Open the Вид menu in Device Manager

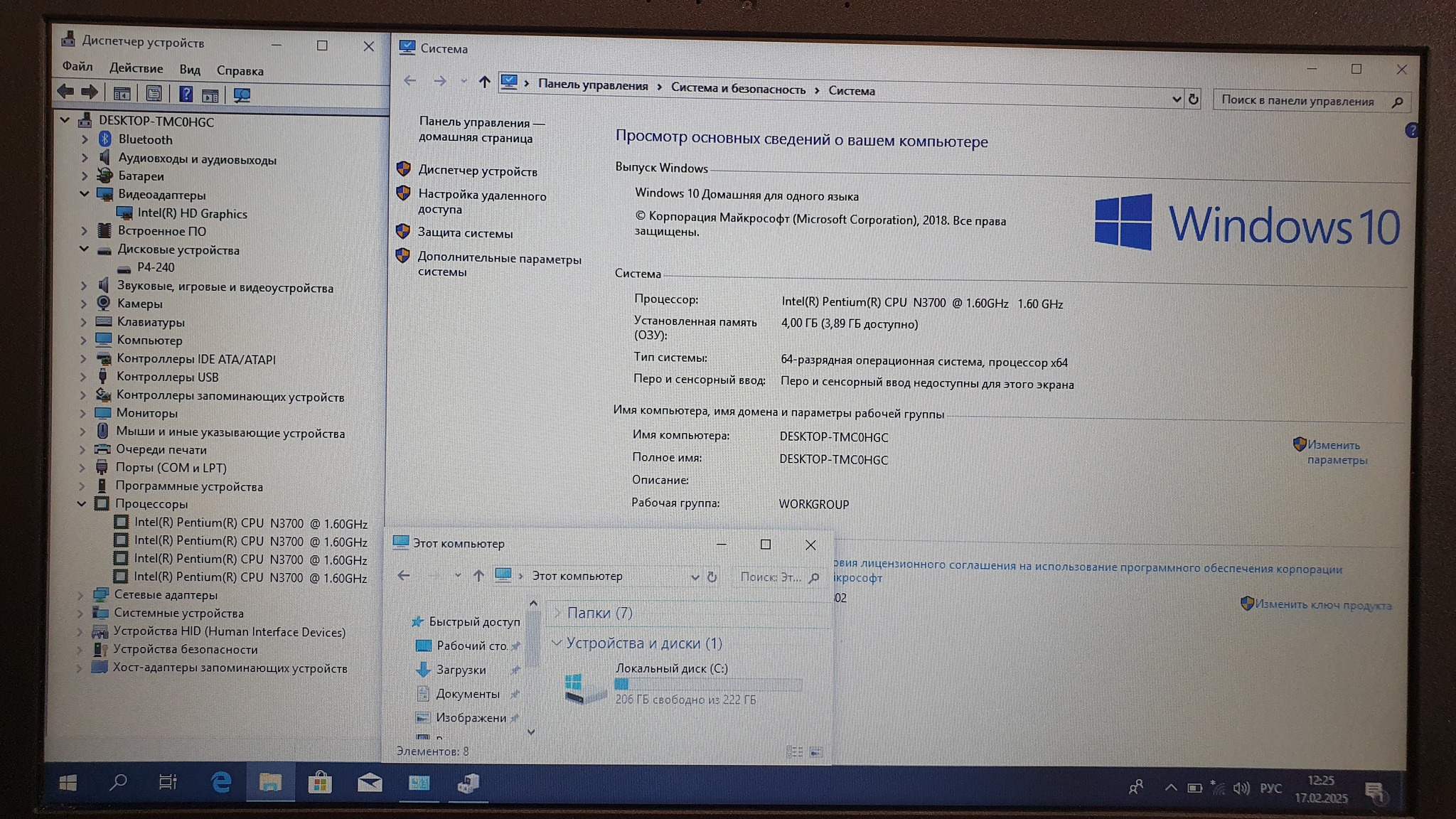click(189, 70)
